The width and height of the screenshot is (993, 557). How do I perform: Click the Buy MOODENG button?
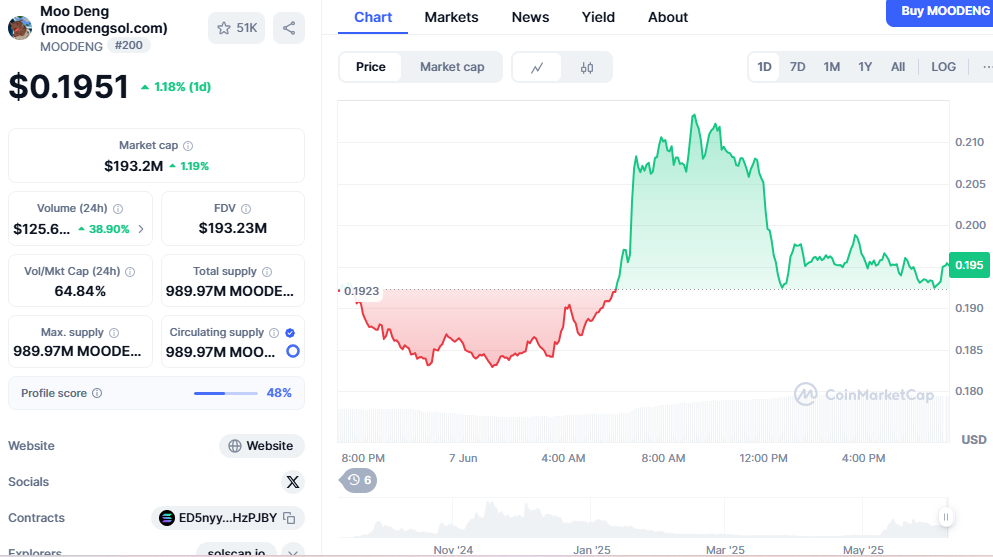tap(940, 11)
